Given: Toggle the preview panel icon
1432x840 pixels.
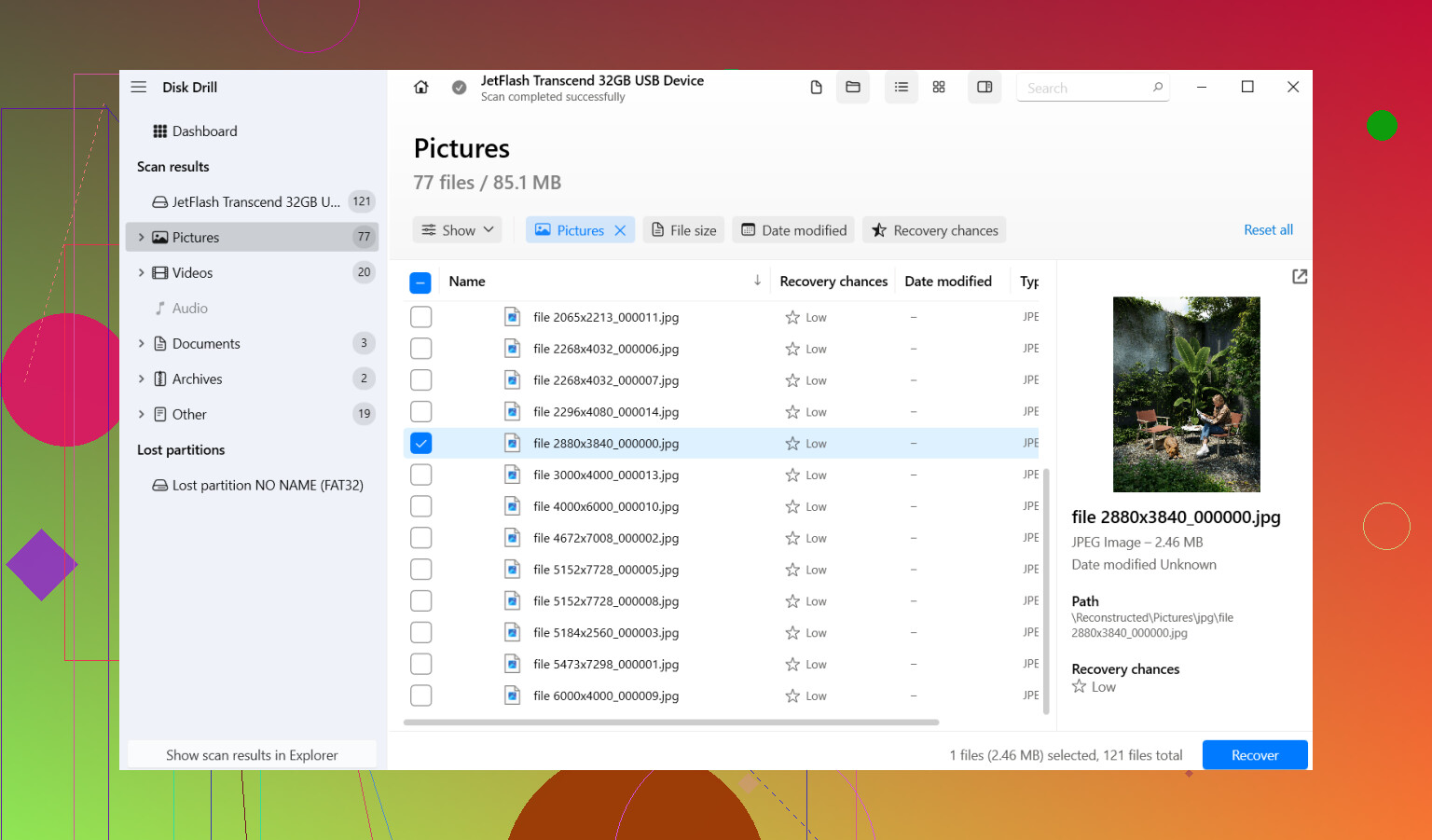Looking at the screenshot, I should click(984, 87).
